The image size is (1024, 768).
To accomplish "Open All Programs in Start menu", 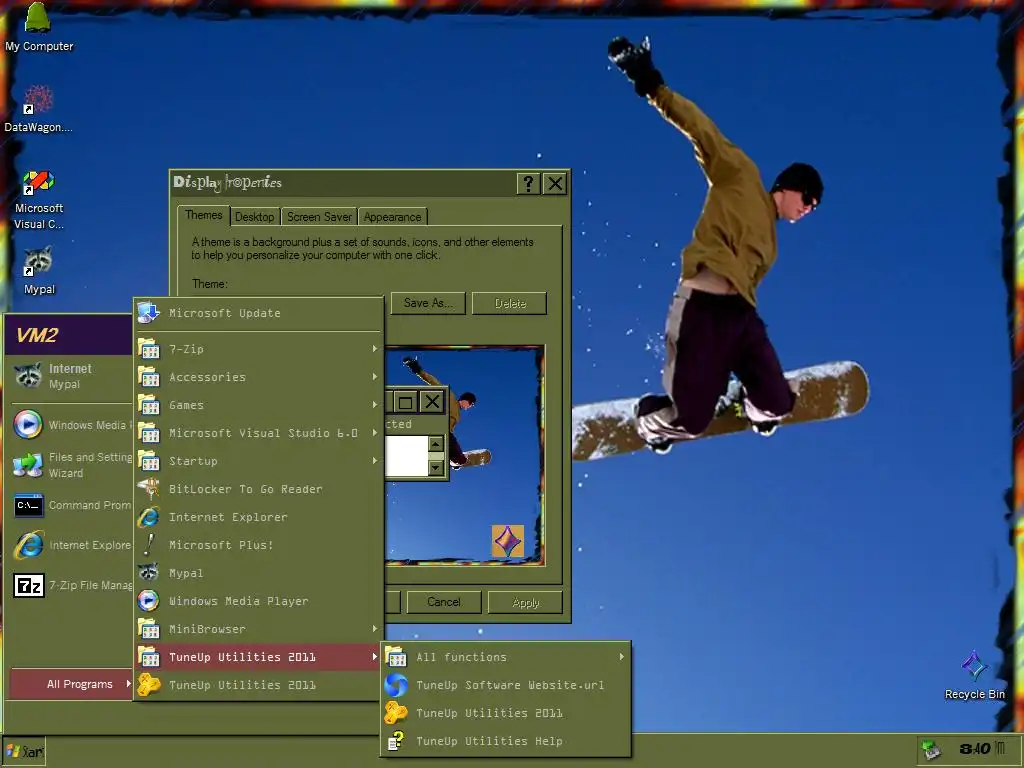I will [72, 684].
